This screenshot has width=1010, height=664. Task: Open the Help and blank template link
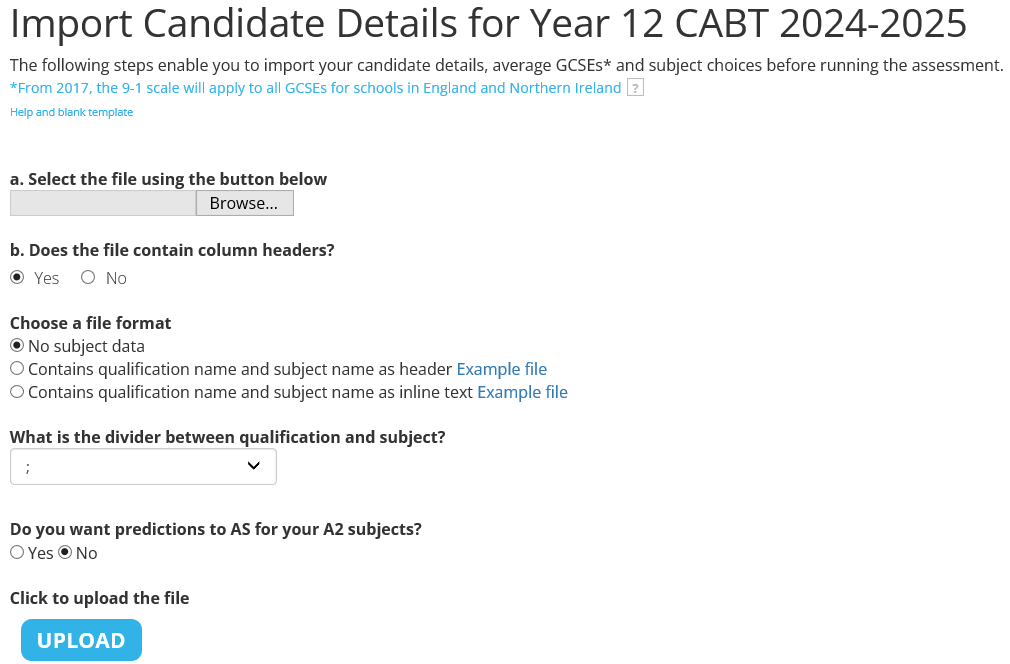click(x=71, y=112)
